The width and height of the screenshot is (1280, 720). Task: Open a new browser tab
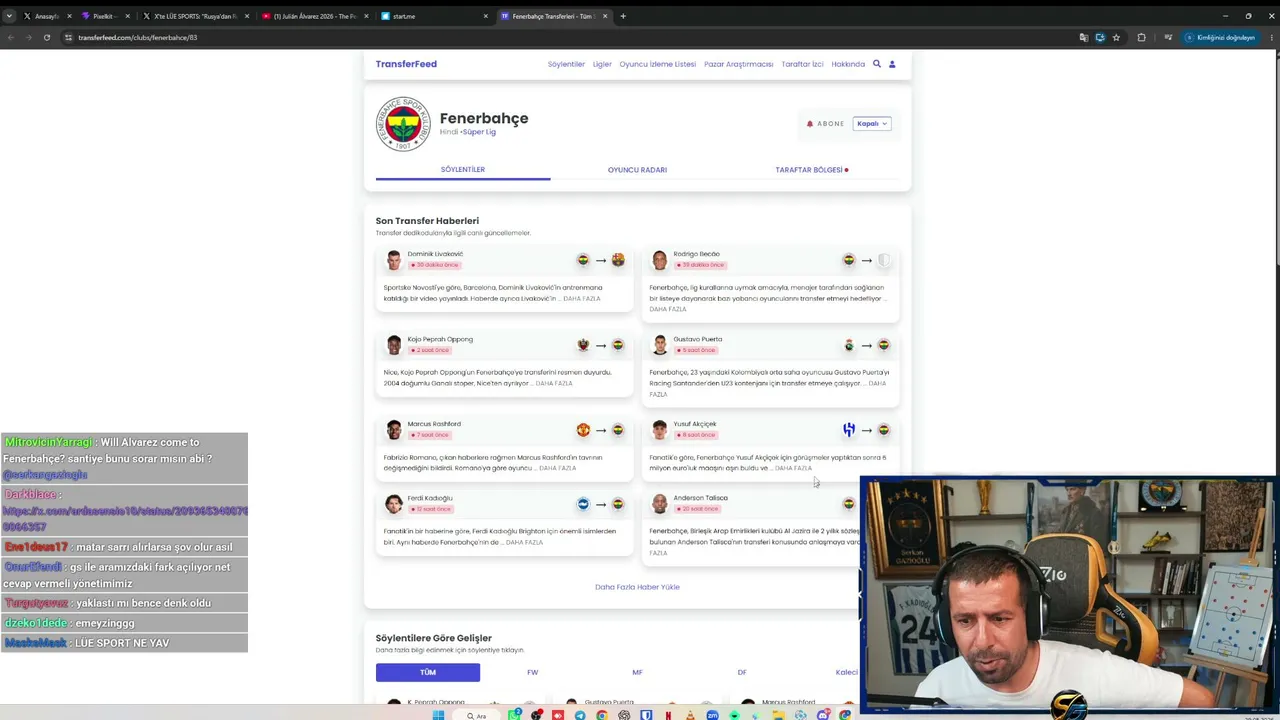623,16
